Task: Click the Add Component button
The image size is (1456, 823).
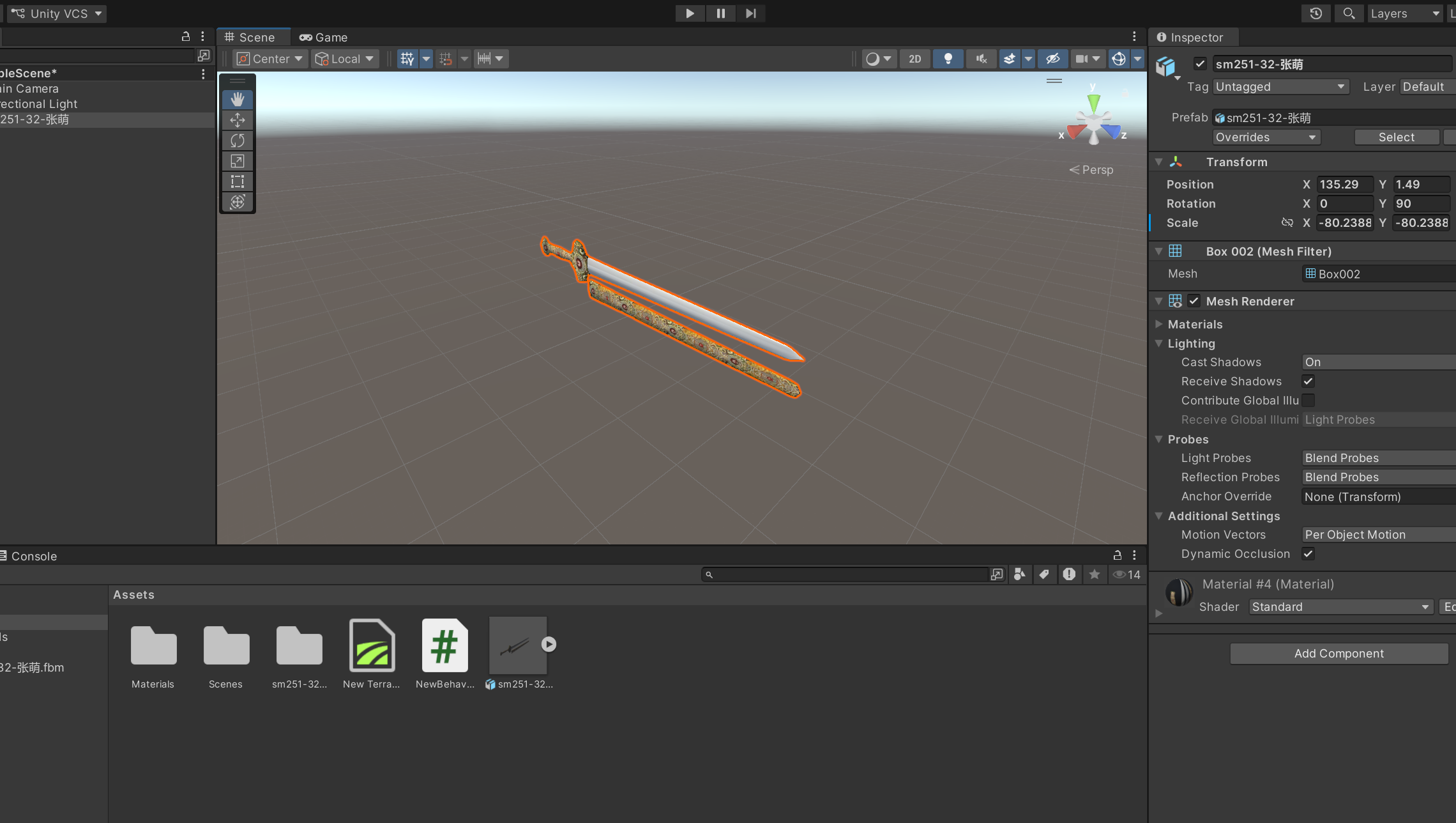Action: click(1339, 654)
